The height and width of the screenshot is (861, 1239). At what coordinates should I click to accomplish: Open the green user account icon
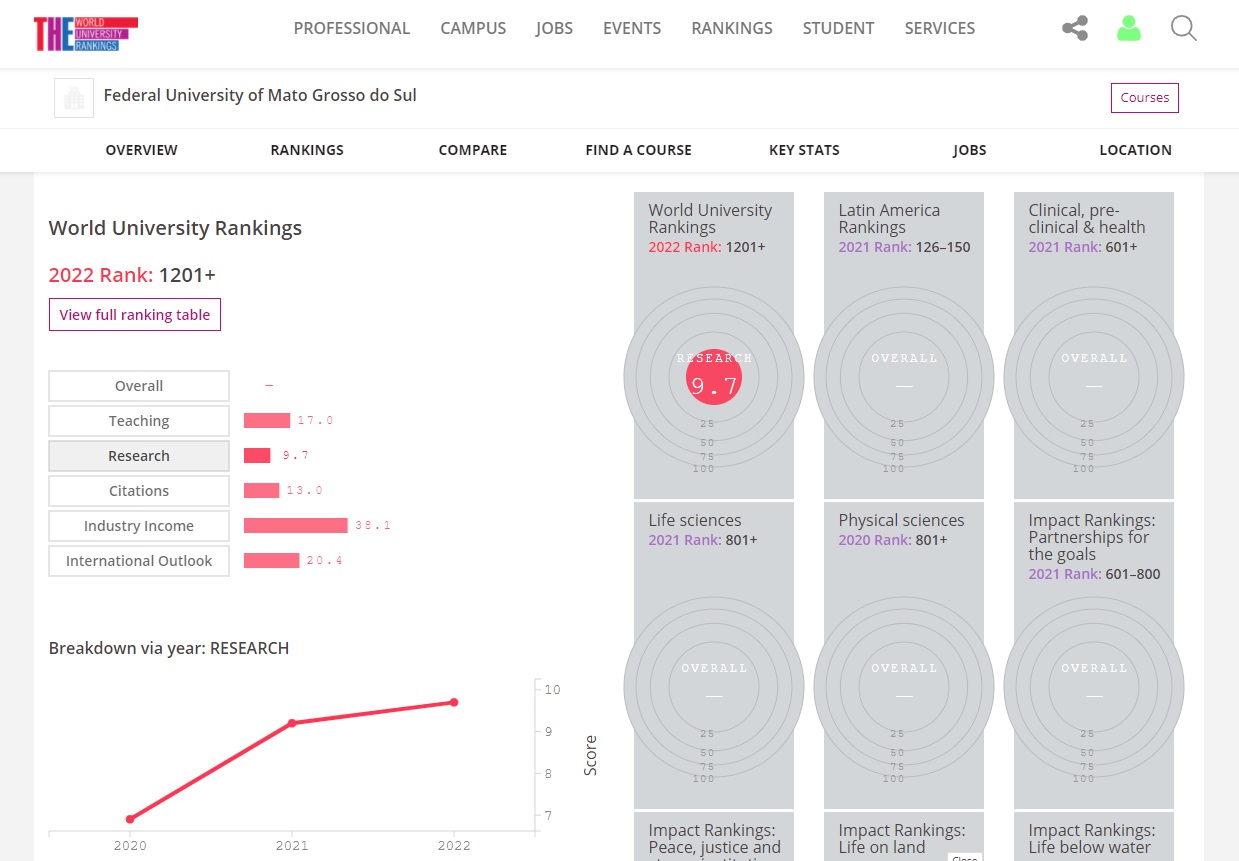coord(1129,28)
